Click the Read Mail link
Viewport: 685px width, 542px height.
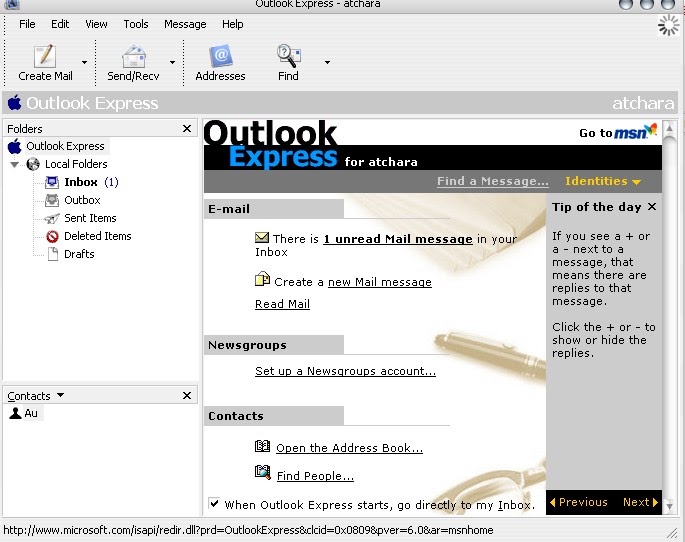coord(282,304)
